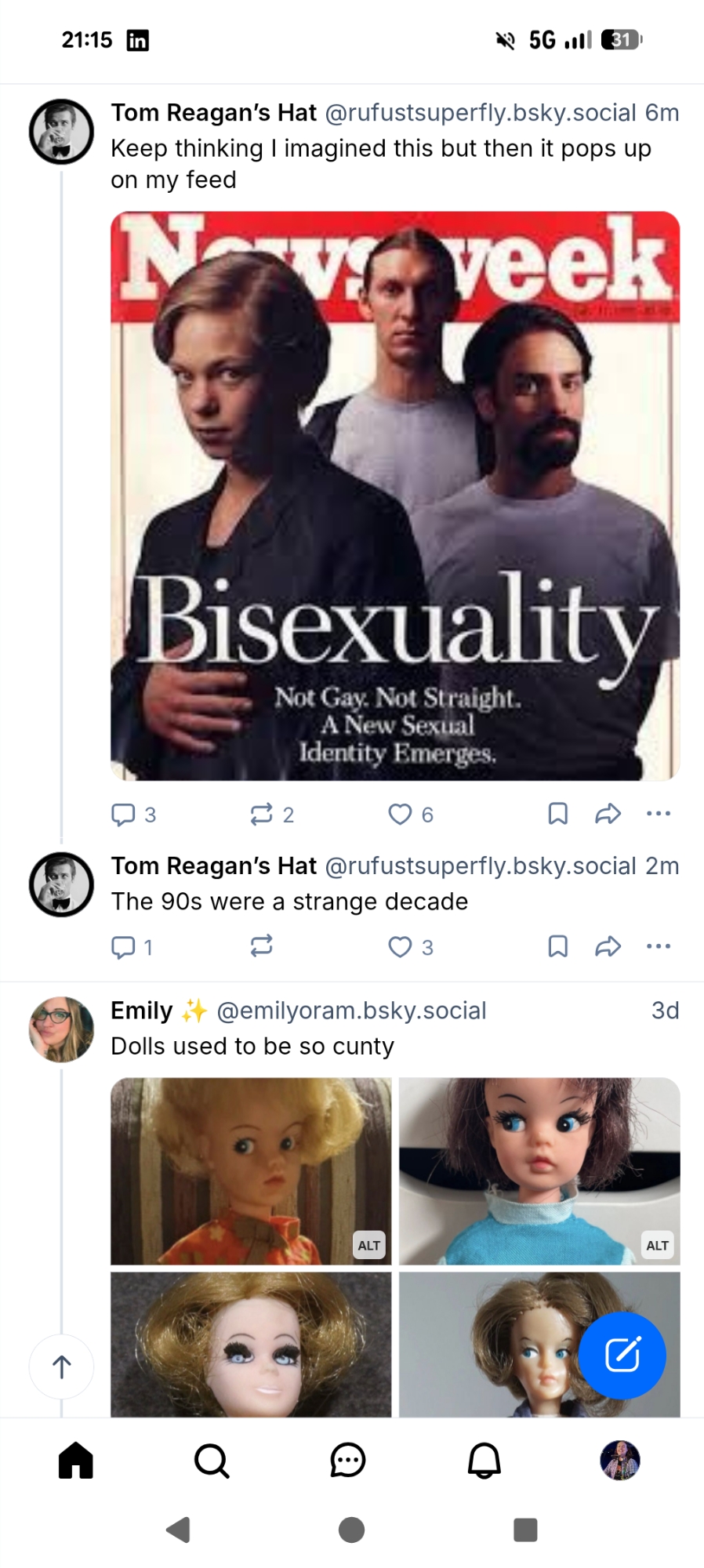Show ALT text on blonde doll photo

(x=369, y=1246)
